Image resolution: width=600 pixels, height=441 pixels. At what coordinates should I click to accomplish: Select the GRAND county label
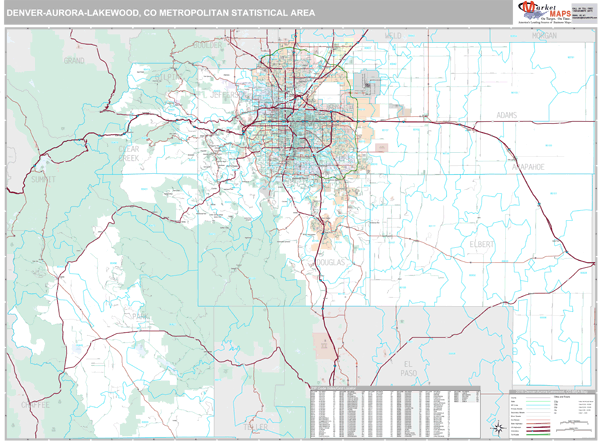74,60
